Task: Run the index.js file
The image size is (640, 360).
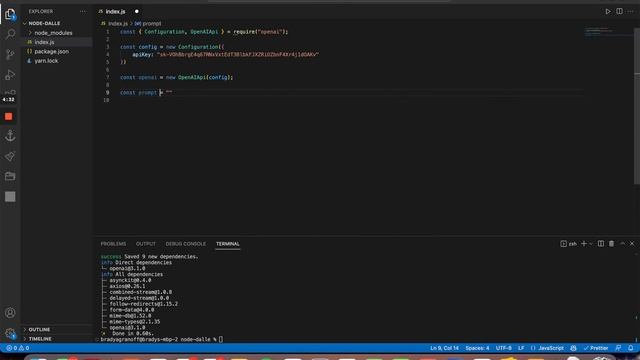Action: 608,11
